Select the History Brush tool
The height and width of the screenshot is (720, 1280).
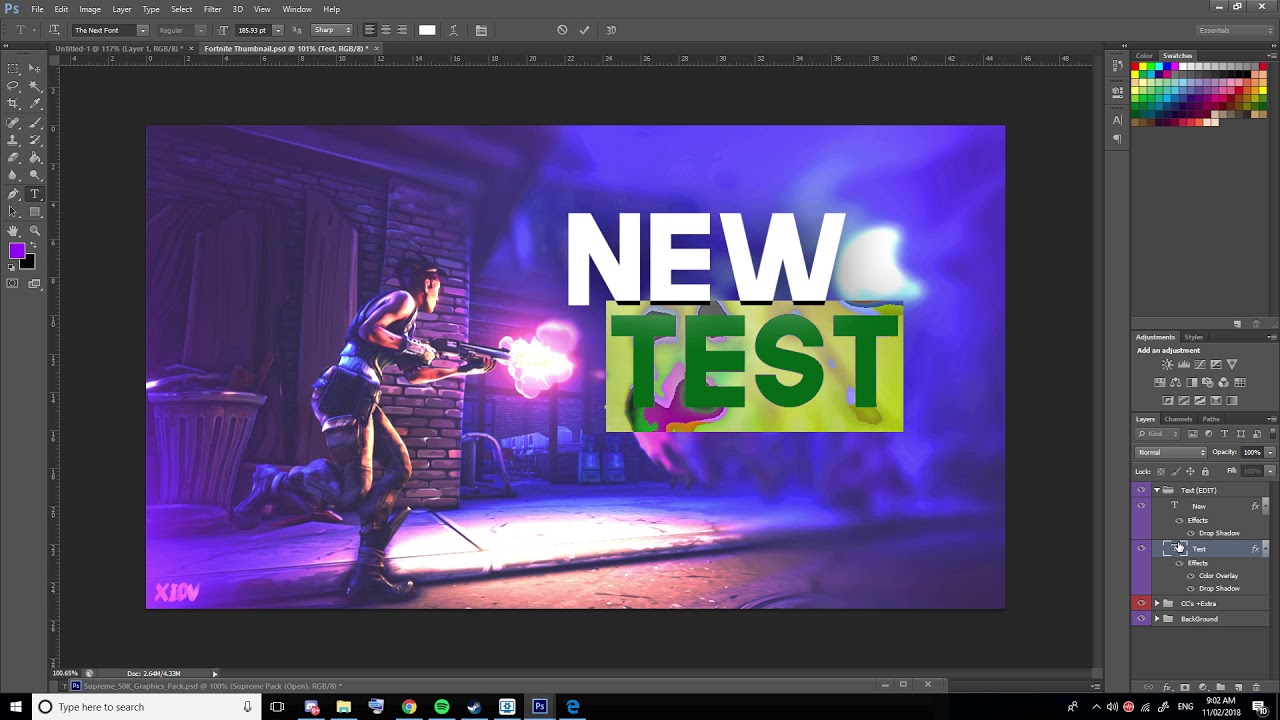(35, 140)
